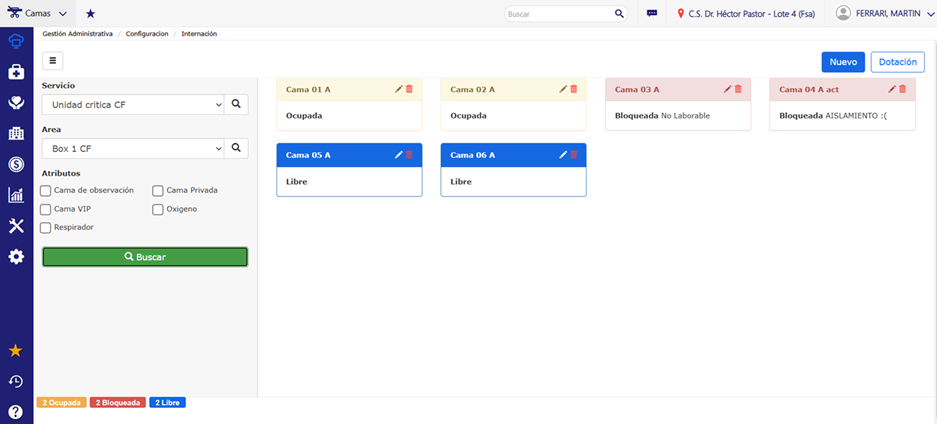Expand the Camas module menu

coord(37,13)
